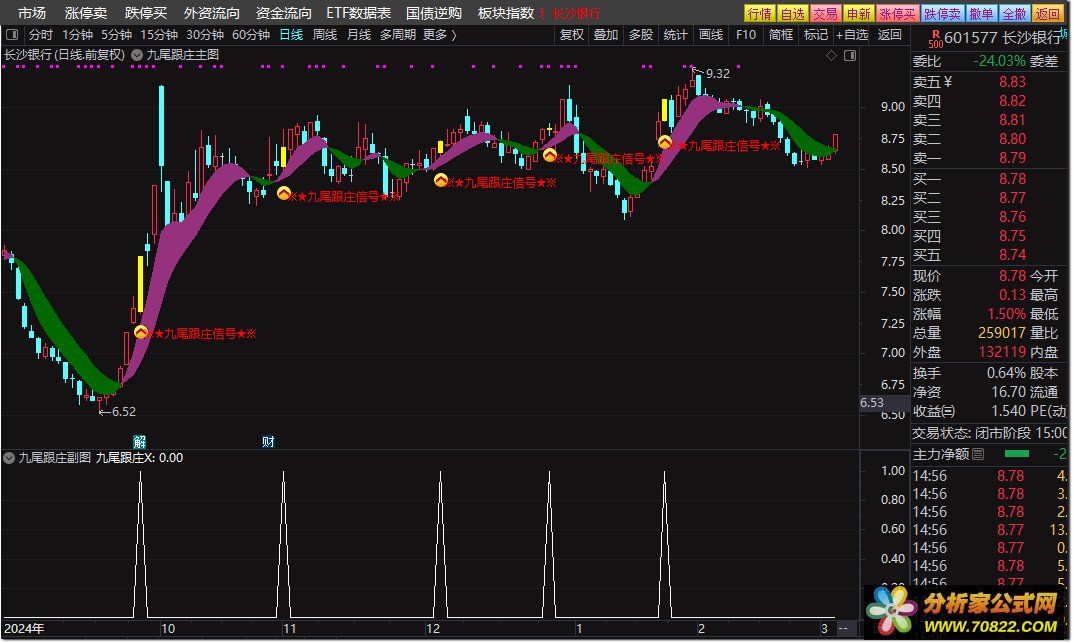1074x643 pixels.
Task: Click the diamond icon atop main chart
Action: tap(831, 55)
